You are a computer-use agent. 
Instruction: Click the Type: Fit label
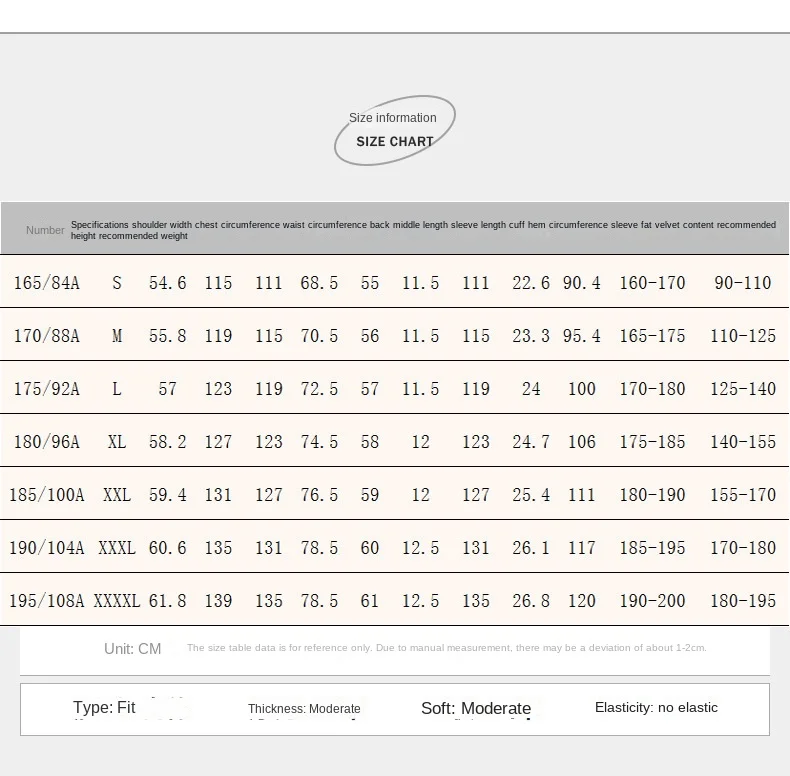(x=104, y=707)
